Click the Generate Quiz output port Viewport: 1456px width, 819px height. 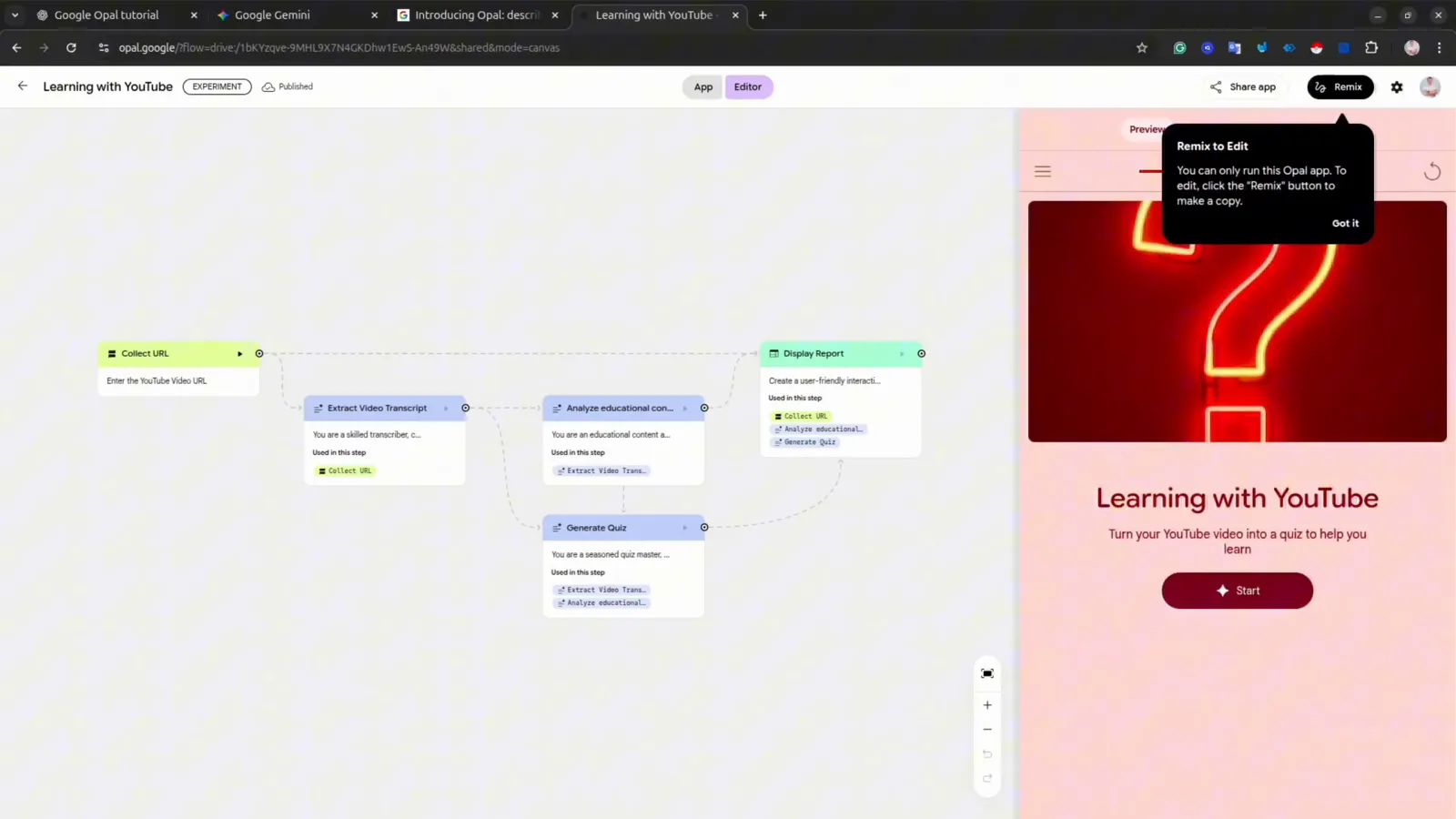tap(704, 528)
